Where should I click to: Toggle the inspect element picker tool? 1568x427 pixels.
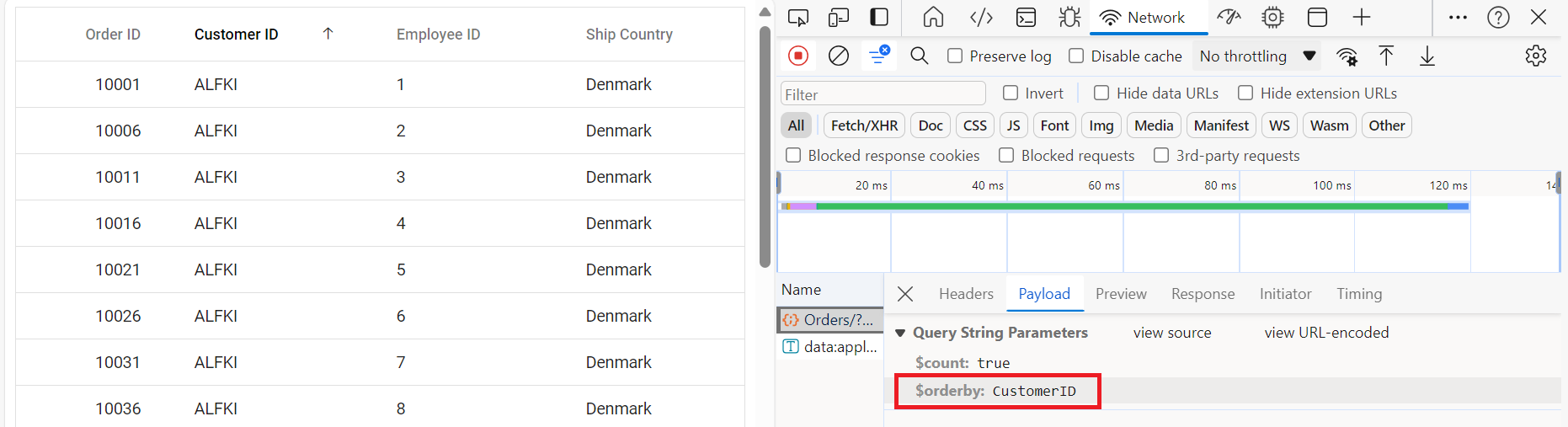tap(797, 17)
